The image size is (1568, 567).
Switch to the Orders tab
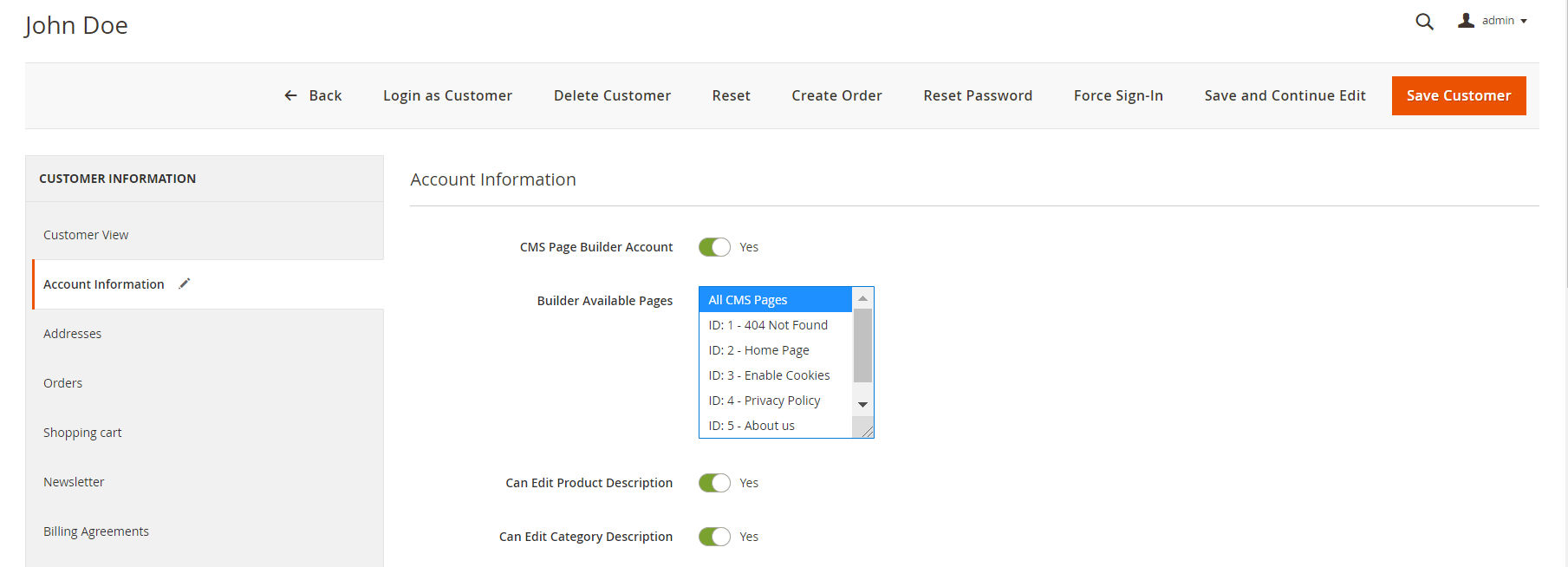click(x=63, y=383)
